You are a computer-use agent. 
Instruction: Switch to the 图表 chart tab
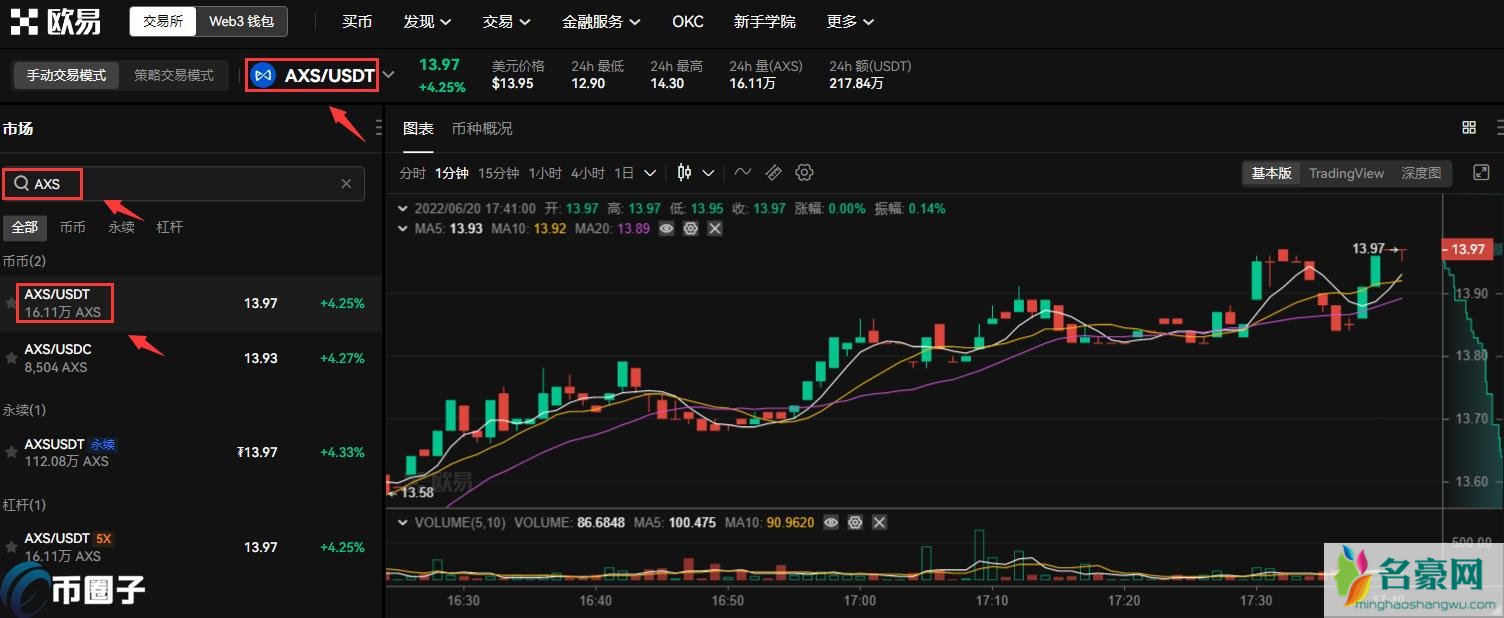point(418,128)
